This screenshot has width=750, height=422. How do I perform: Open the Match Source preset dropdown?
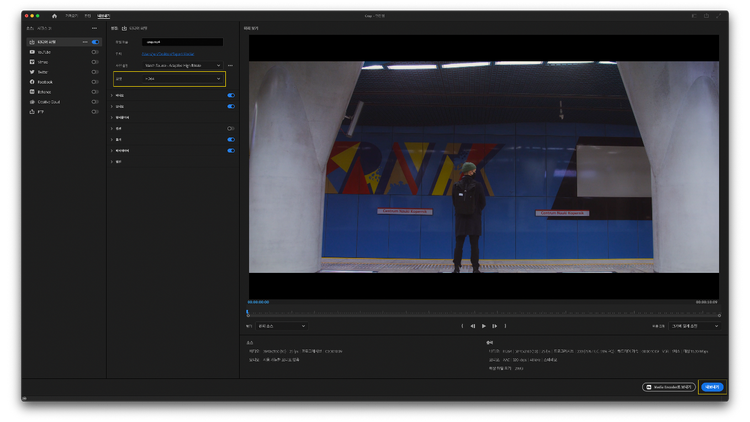pyautogui.click(x=181, y=65)
